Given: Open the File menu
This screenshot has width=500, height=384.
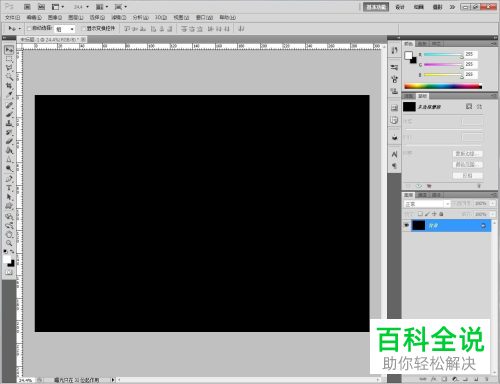Looking at the screenshot, I should [x=13, y=17].
